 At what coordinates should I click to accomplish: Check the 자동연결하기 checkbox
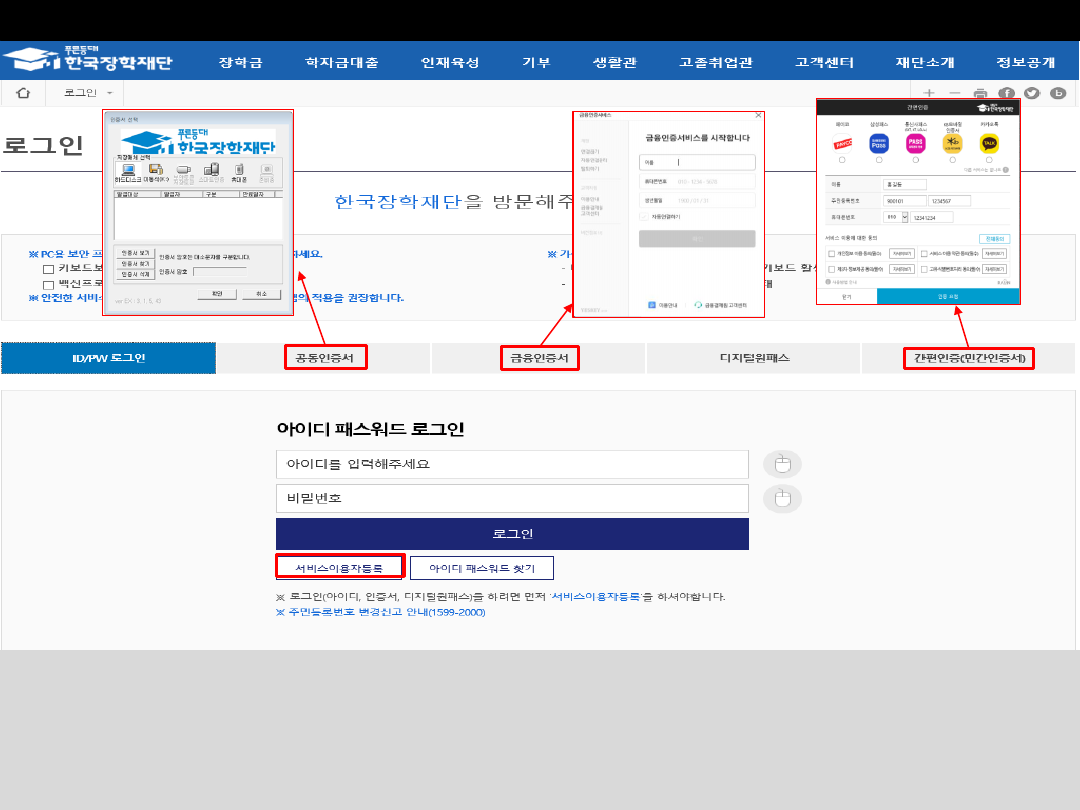[643, 216]
